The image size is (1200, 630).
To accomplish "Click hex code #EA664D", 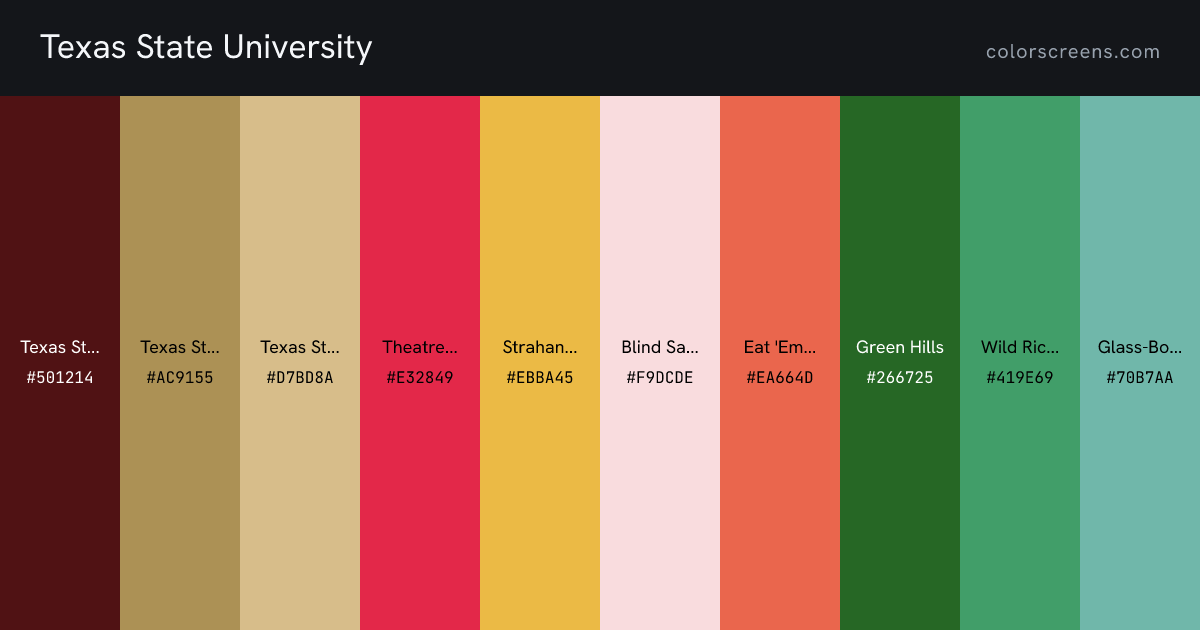I will click(780, 378).
